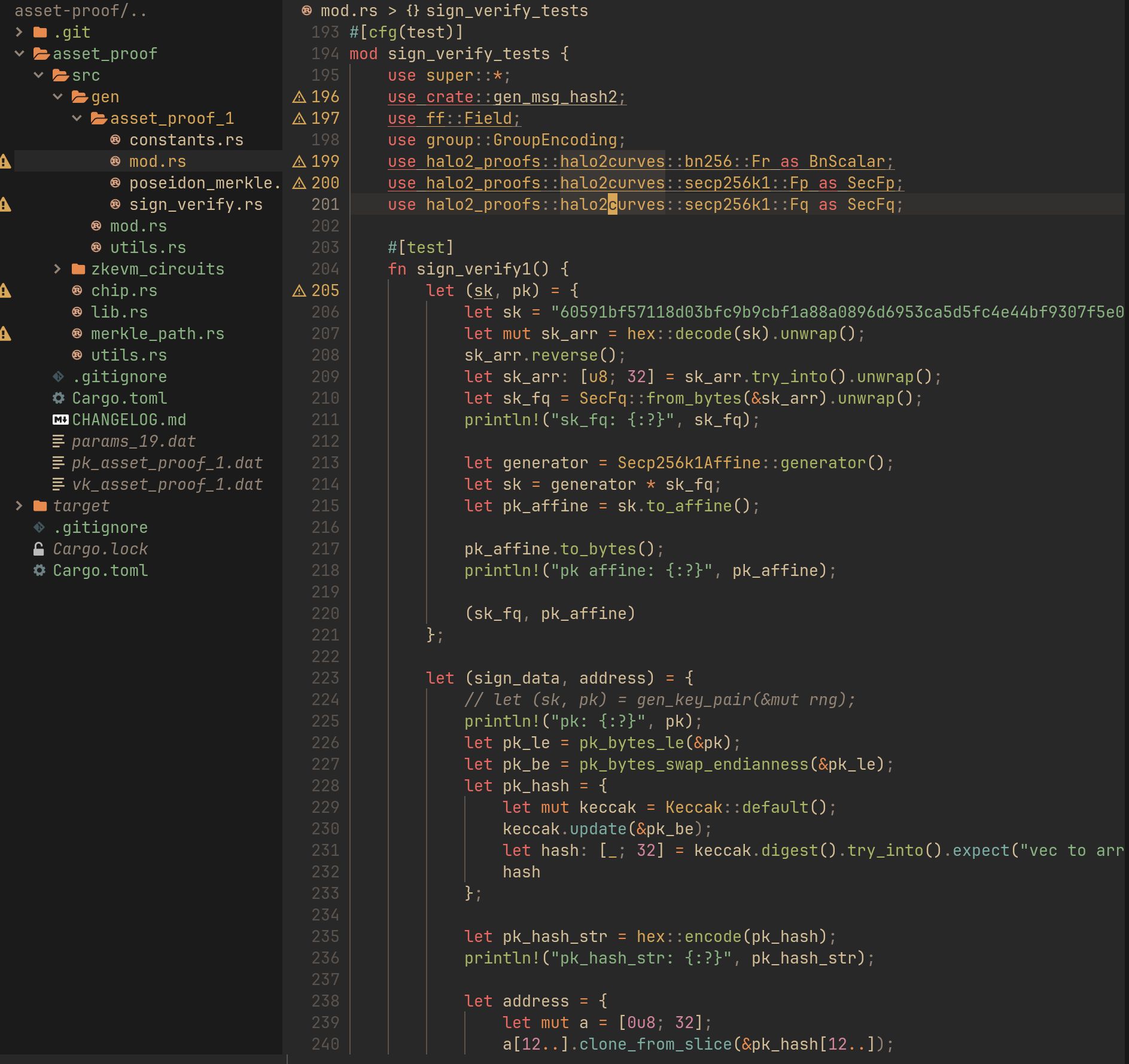1129x1064 pixels.
Task: Click warning marker on line 205
Action: [299, 291]
